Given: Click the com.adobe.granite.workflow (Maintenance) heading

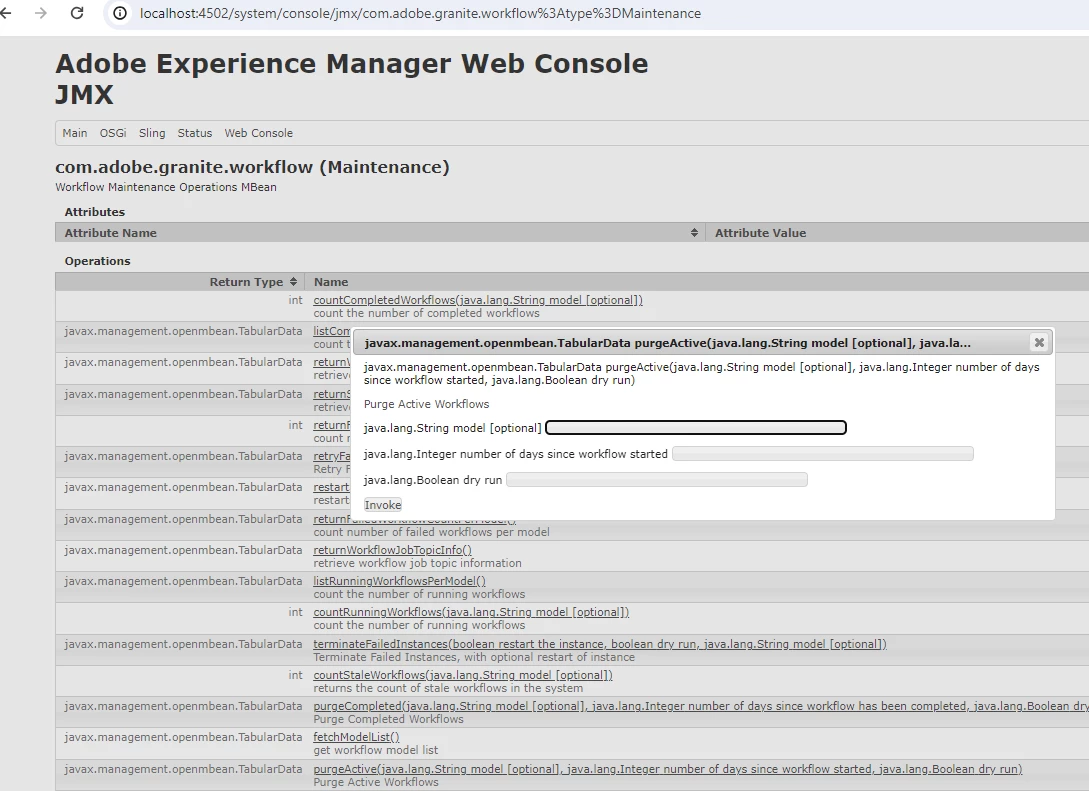Looking at the screenshot, I should click(252, 167).
